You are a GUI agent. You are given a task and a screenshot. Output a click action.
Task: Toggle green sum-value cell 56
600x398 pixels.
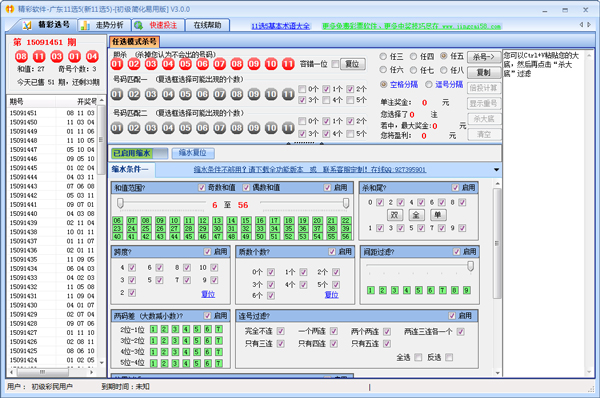pyautogui.click(x=346, y=237)
